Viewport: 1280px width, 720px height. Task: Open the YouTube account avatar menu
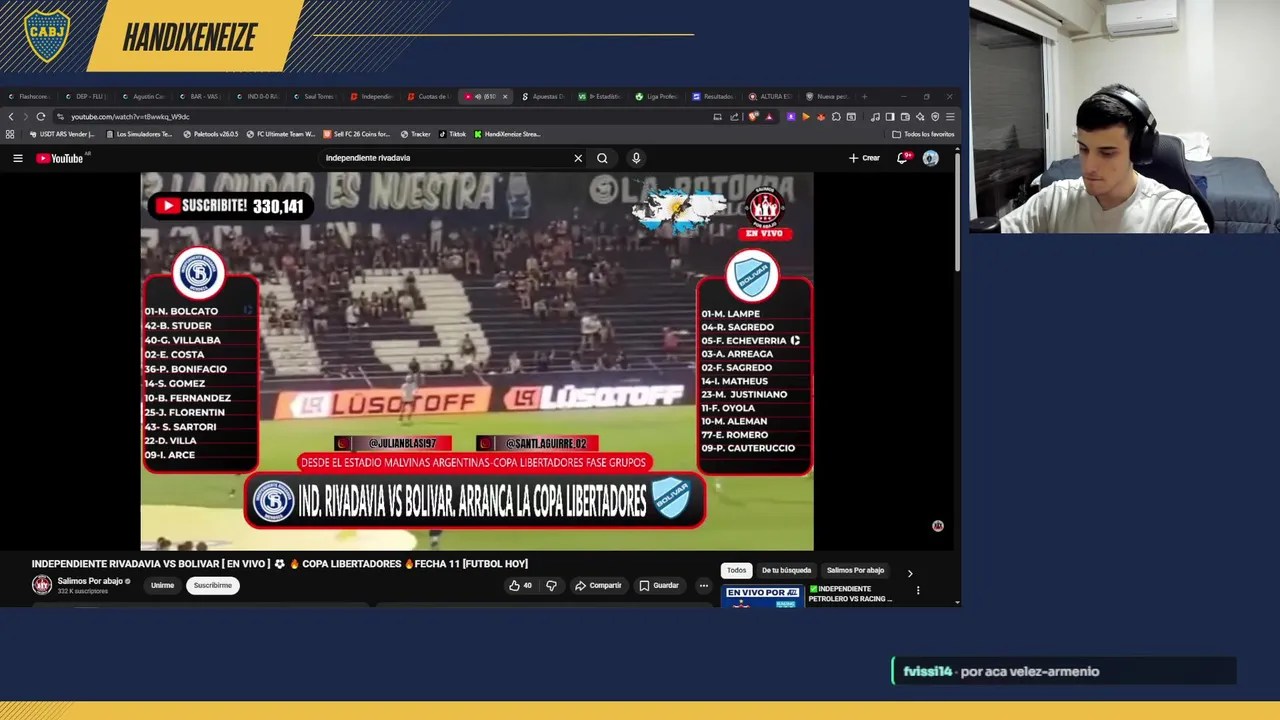coord(931,158)
